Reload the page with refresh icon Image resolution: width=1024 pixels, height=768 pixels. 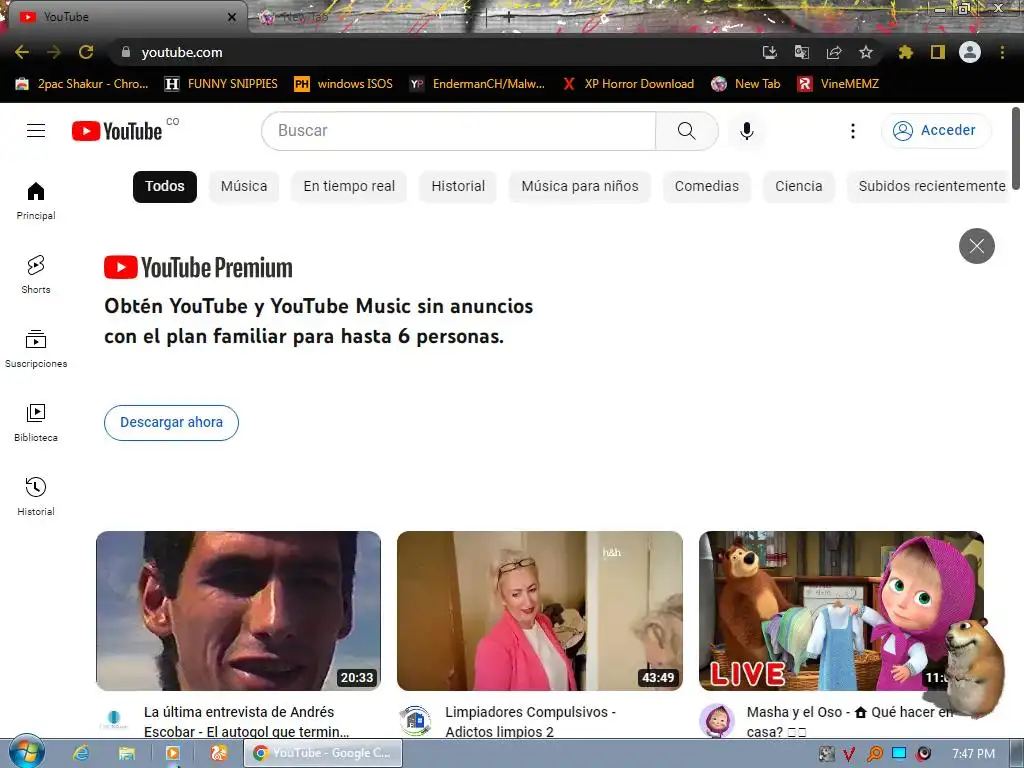click(x=86, y=52)
